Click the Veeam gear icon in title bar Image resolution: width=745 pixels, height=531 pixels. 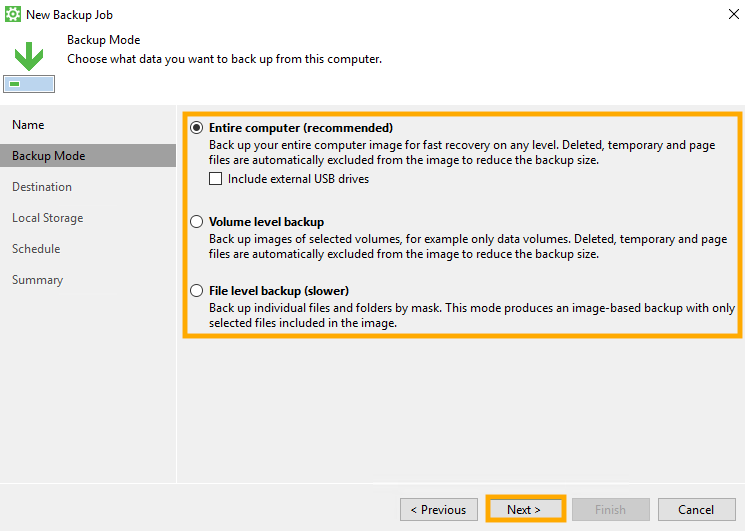pos(13,13)
